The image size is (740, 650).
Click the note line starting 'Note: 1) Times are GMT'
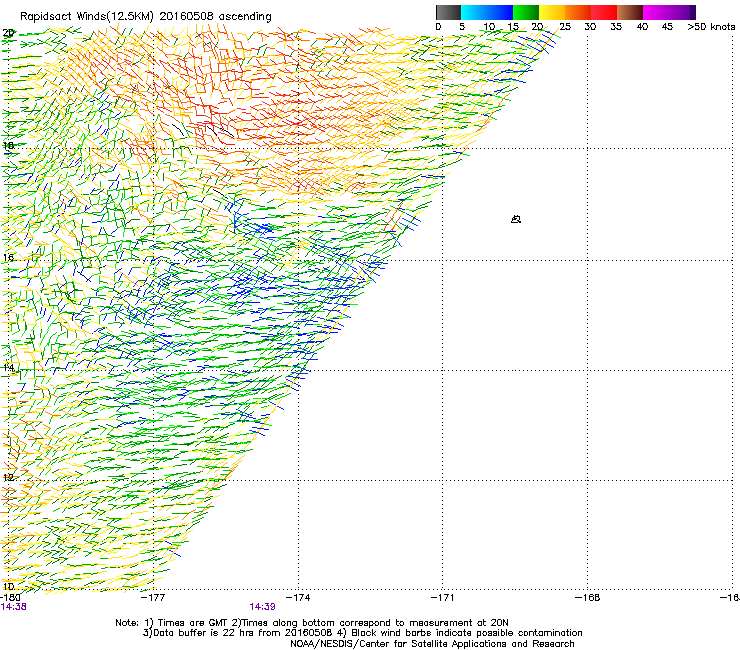[312, 623]
